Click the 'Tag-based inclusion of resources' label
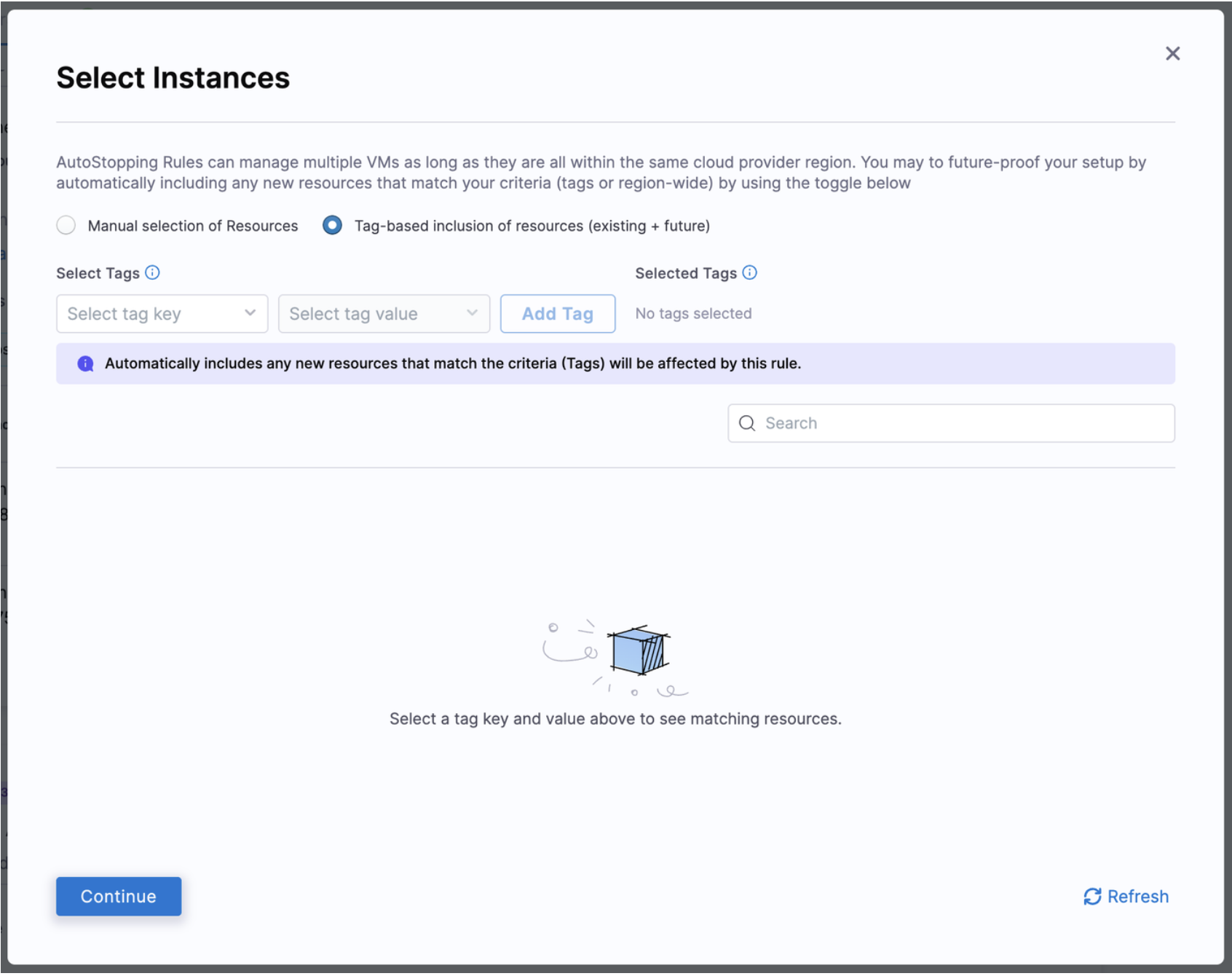Screen dimensions: 1232x976 point(532,226)
